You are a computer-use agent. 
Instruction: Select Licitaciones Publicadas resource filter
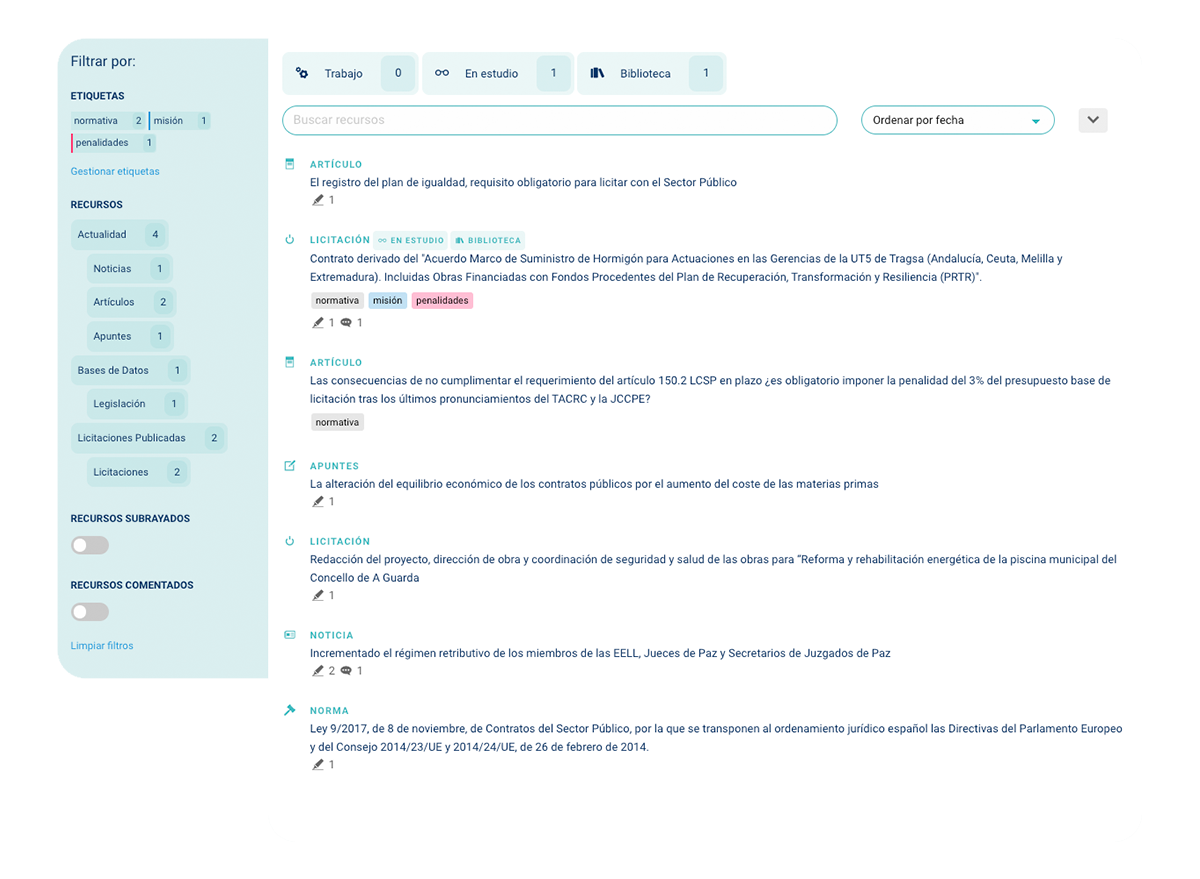pos(149,438)
